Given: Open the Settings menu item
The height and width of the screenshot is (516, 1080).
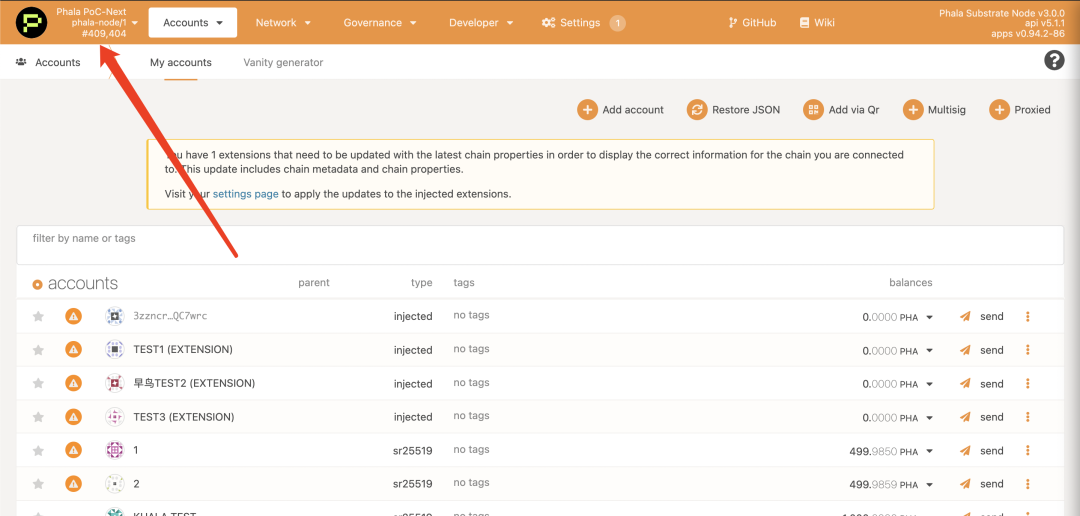Looking at the screenshot, I should [580, 22].
